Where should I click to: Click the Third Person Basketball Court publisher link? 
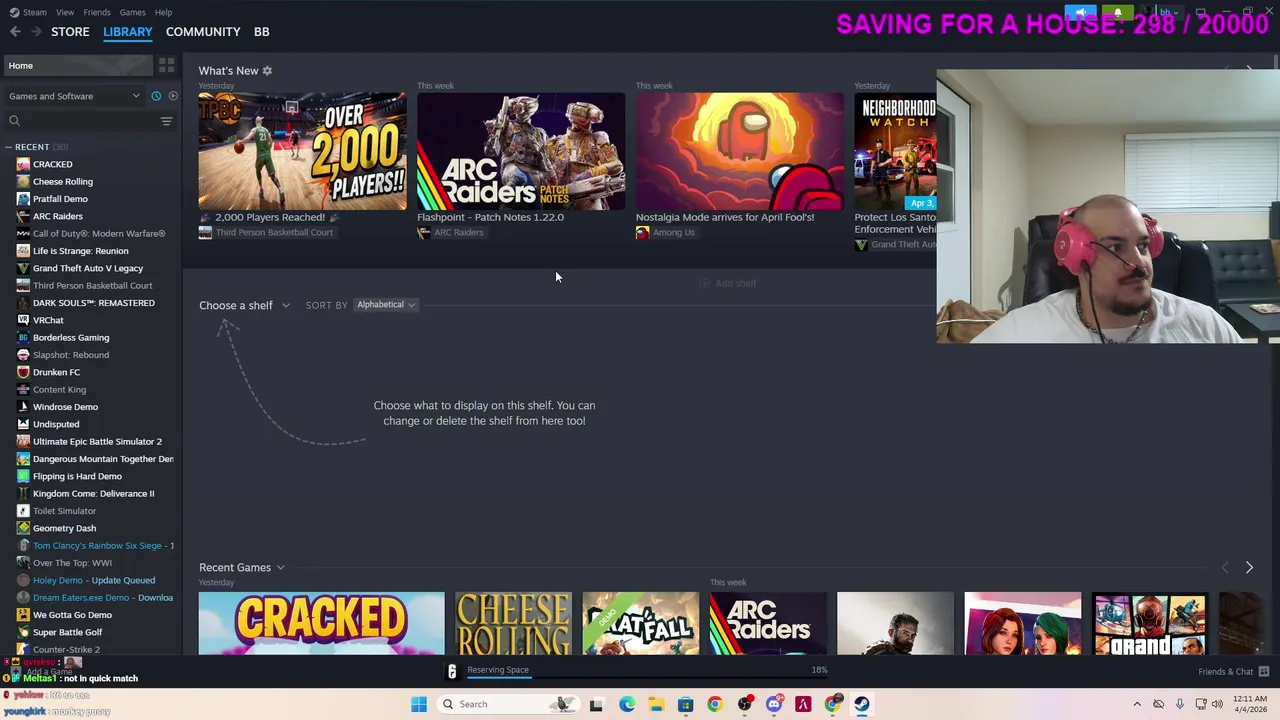(x=274, y=233)
